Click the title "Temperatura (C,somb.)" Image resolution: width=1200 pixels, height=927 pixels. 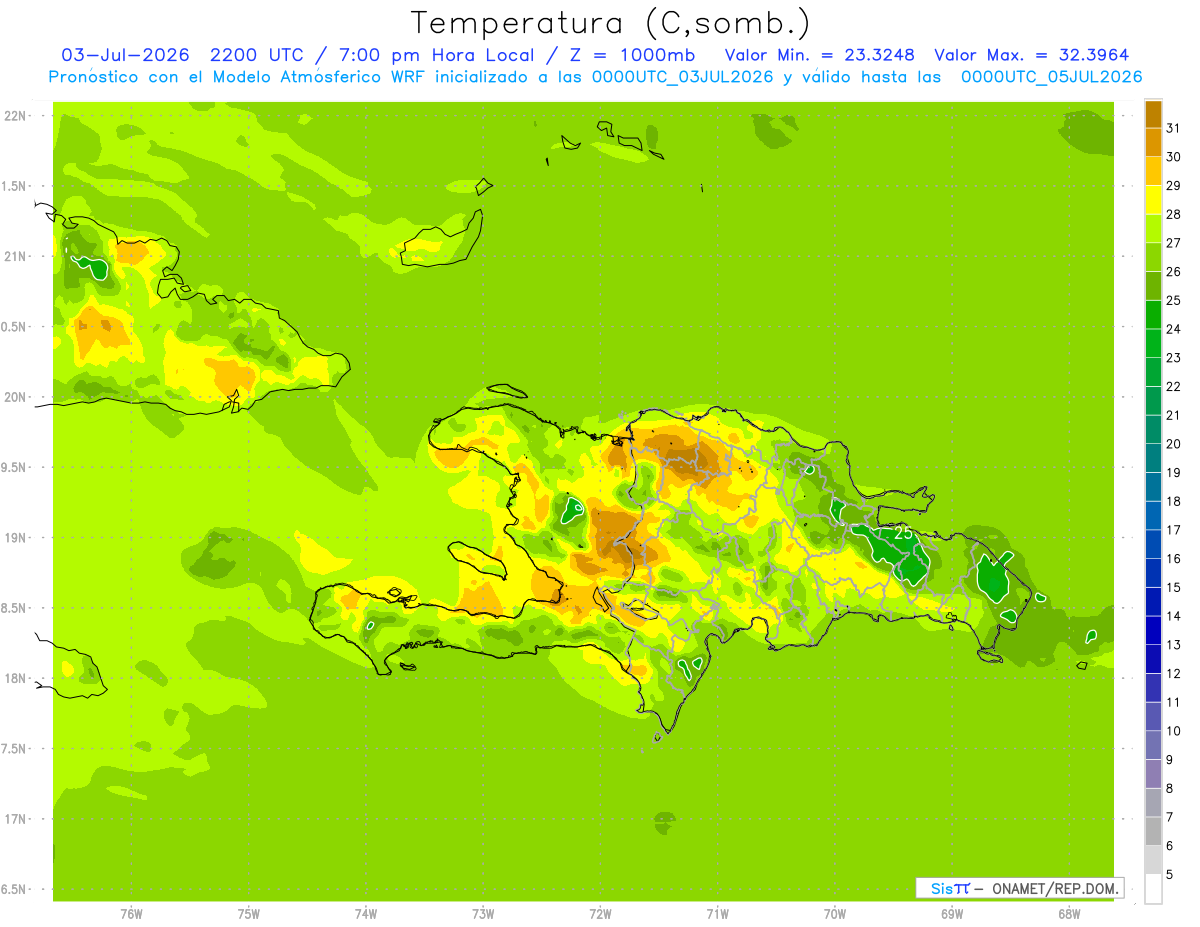coord(610,22)
